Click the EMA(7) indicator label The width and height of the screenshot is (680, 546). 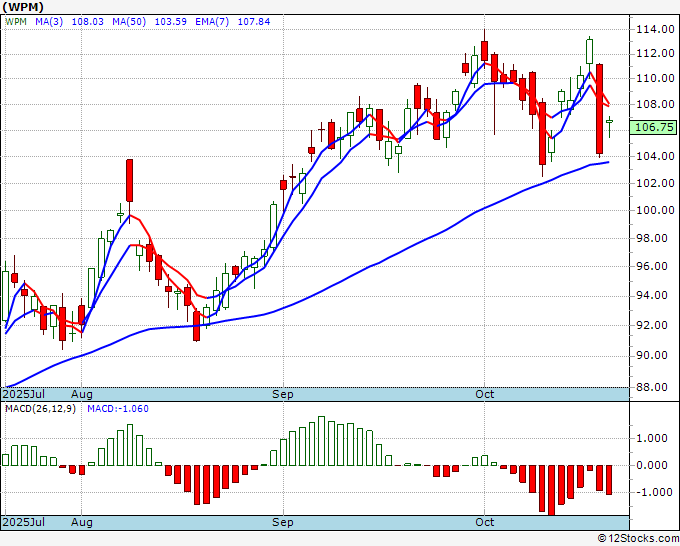click(212, 22)
